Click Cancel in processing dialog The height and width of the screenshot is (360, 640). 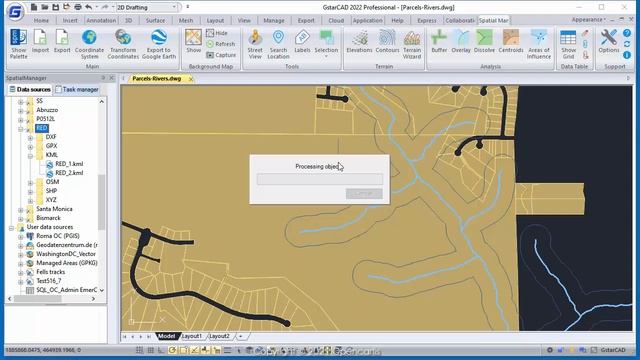(364, 193)
